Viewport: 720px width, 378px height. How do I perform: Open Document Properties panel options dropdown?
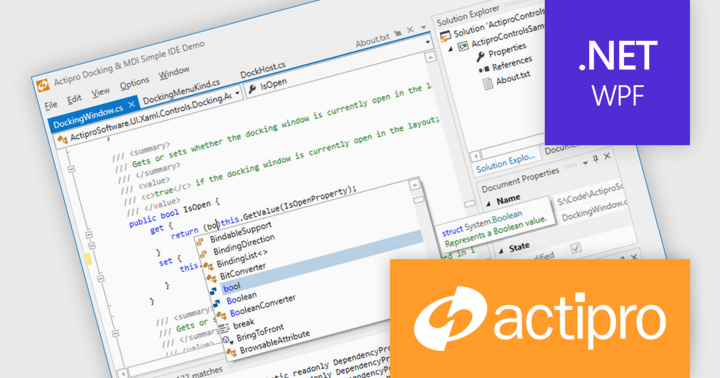tap(585, 162)
